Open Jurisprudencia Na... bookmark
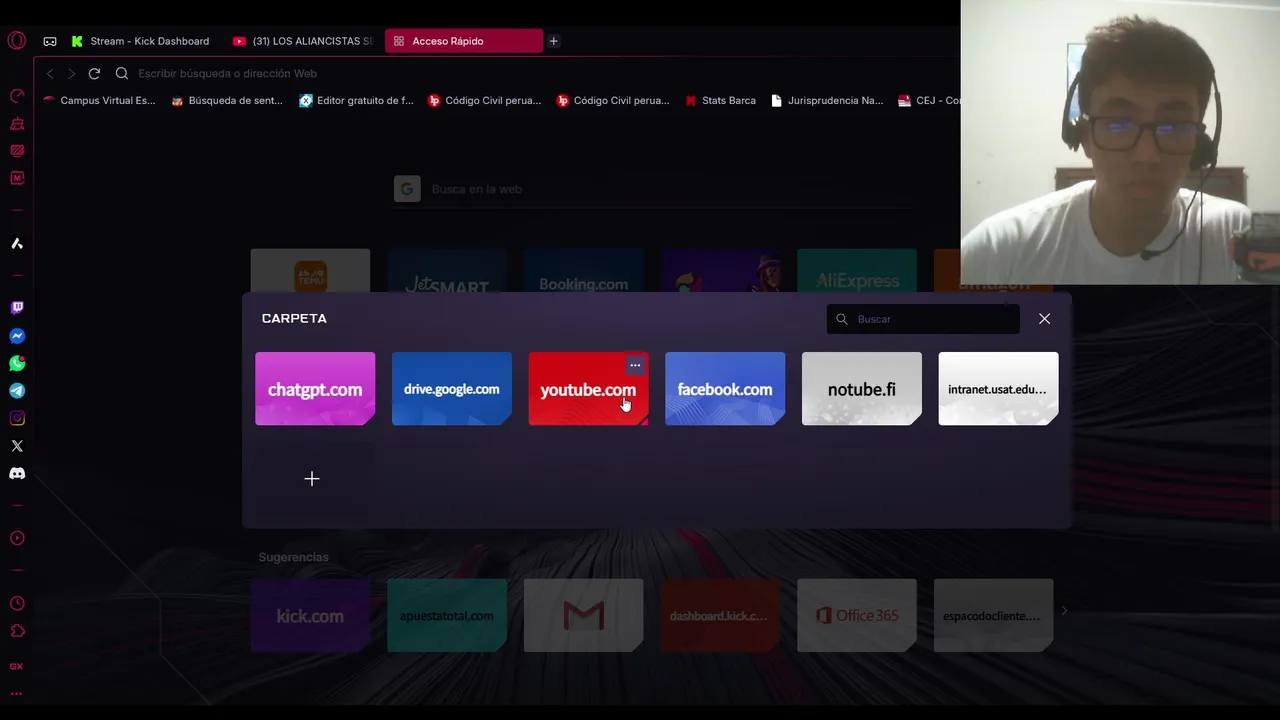Screen dimensions: 1280x720 tap(827, 100)
